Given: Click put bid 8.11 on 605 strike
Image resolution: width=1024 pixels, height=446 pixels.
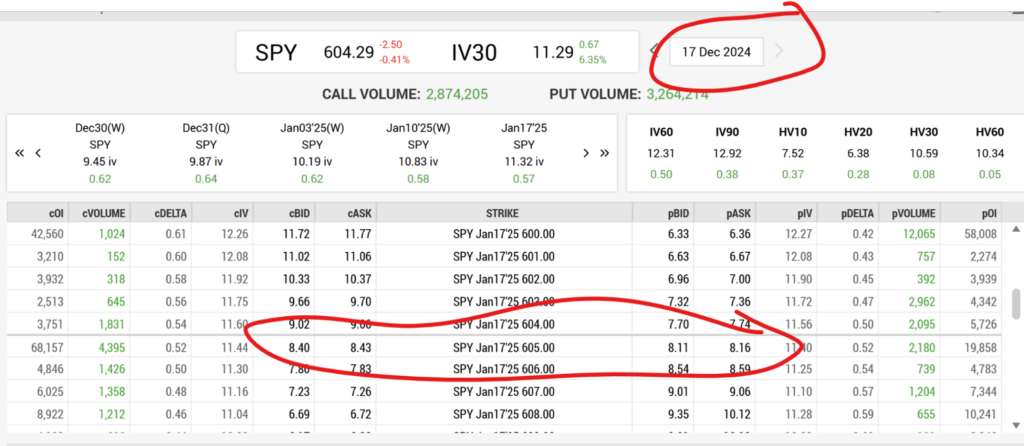Looking at the screenshot, I should [678, 347].
